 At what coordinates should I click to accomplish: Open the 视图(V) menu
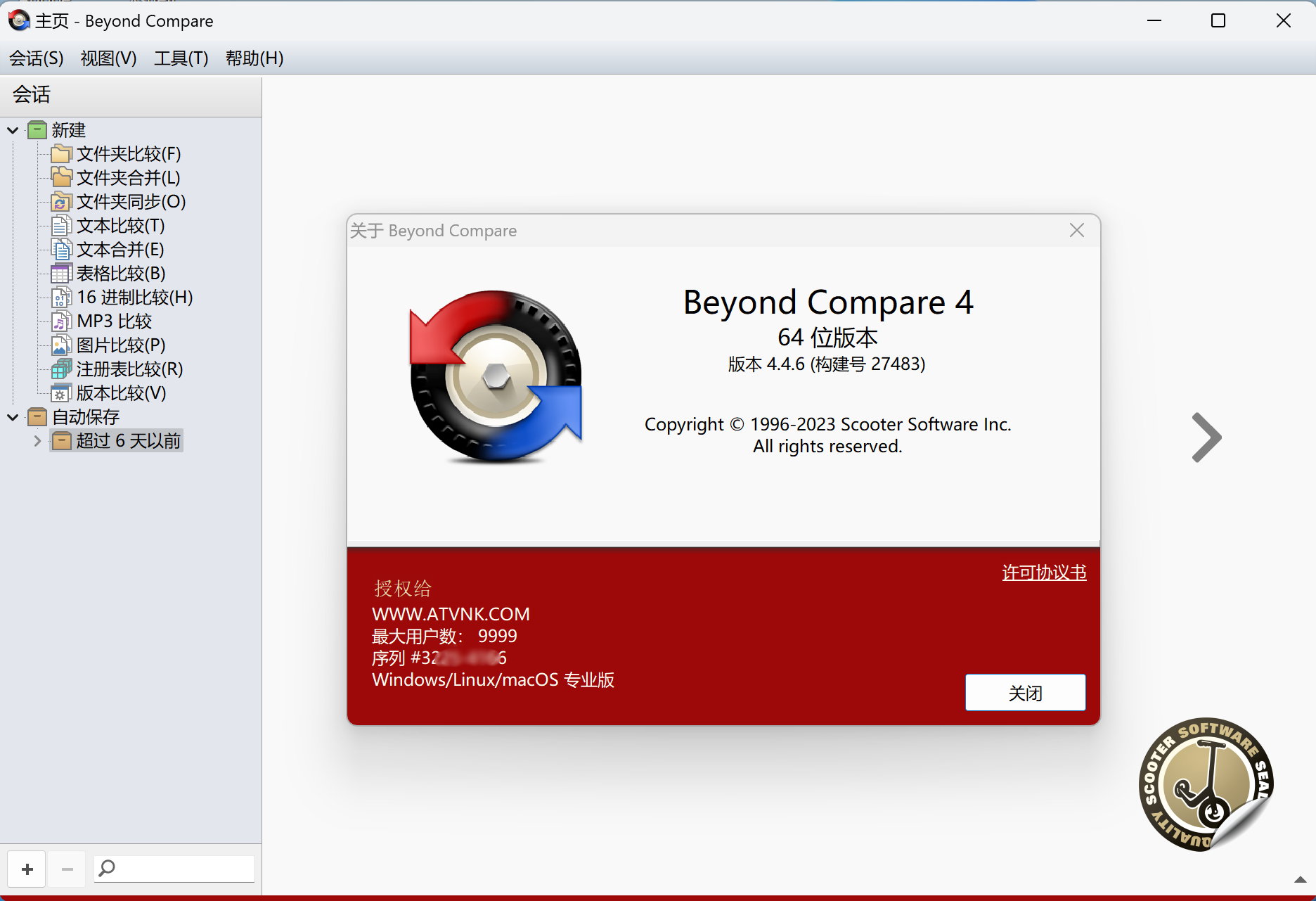click(109, 58)
